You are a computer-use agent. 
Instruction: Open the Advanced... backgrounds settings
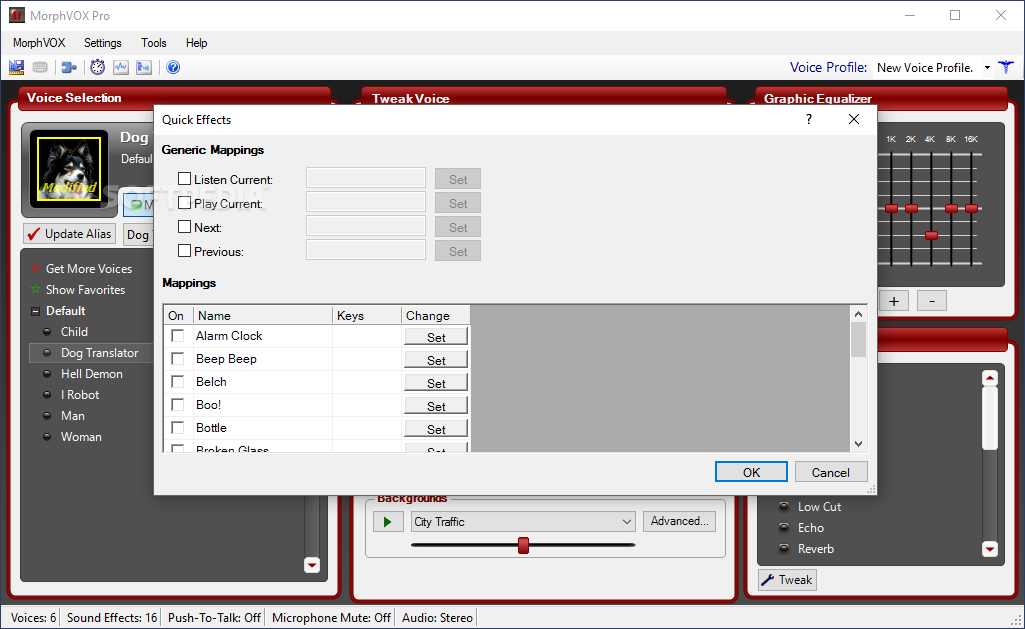679,521
